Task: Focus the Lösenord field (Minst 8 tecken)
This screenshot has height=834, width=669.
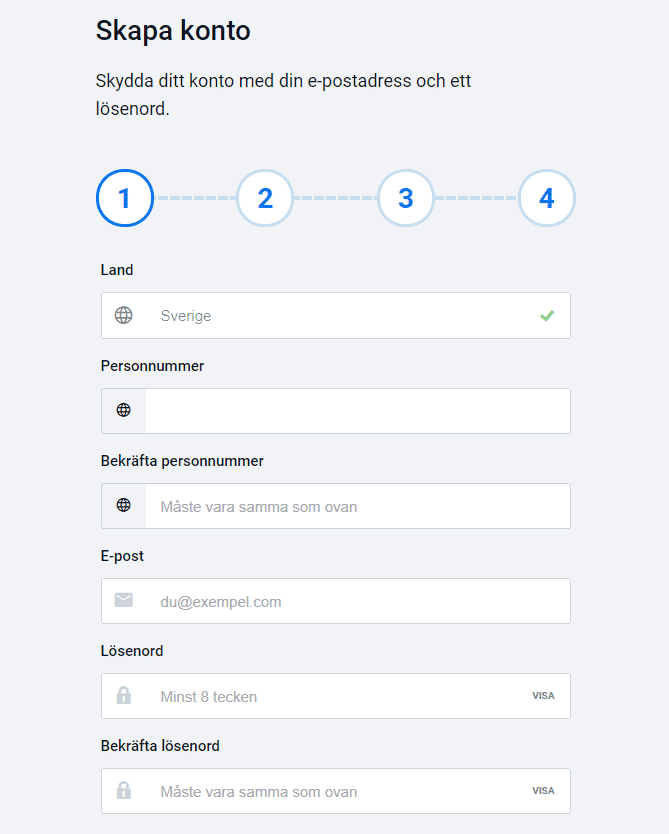Action: pos(340,696)
